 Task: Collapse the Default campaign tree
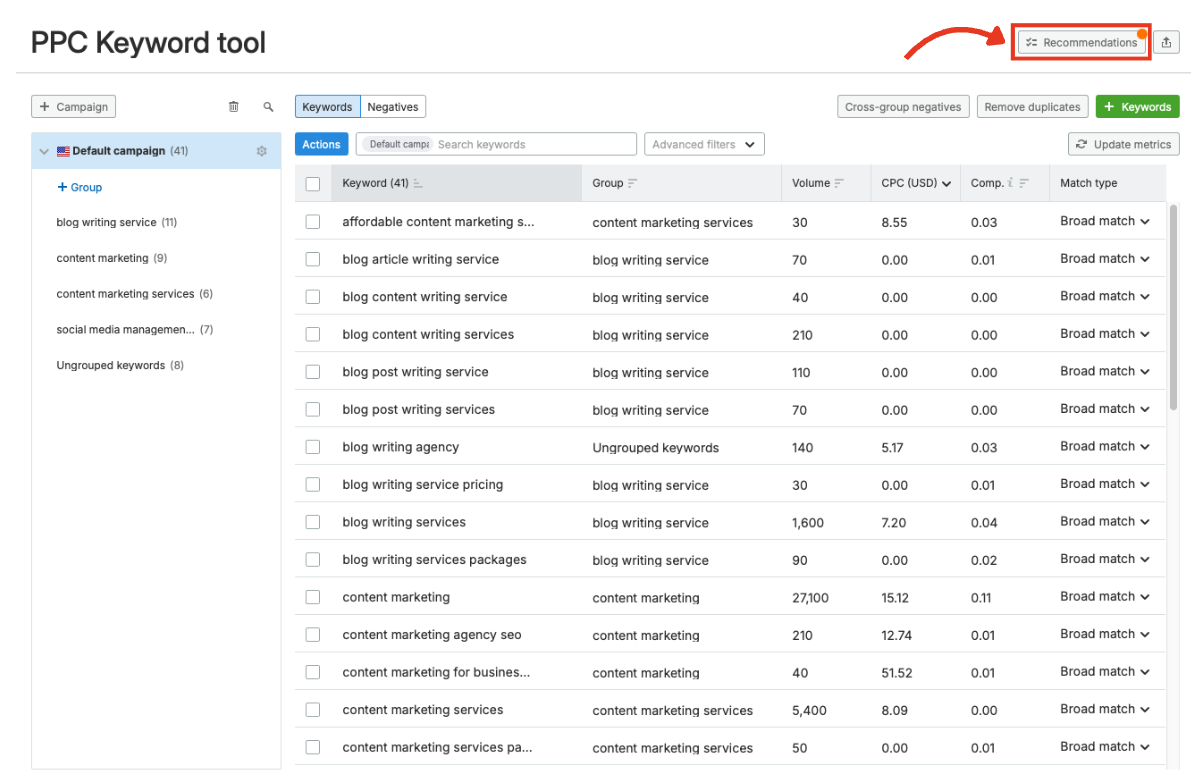click(x=43, y=150)
